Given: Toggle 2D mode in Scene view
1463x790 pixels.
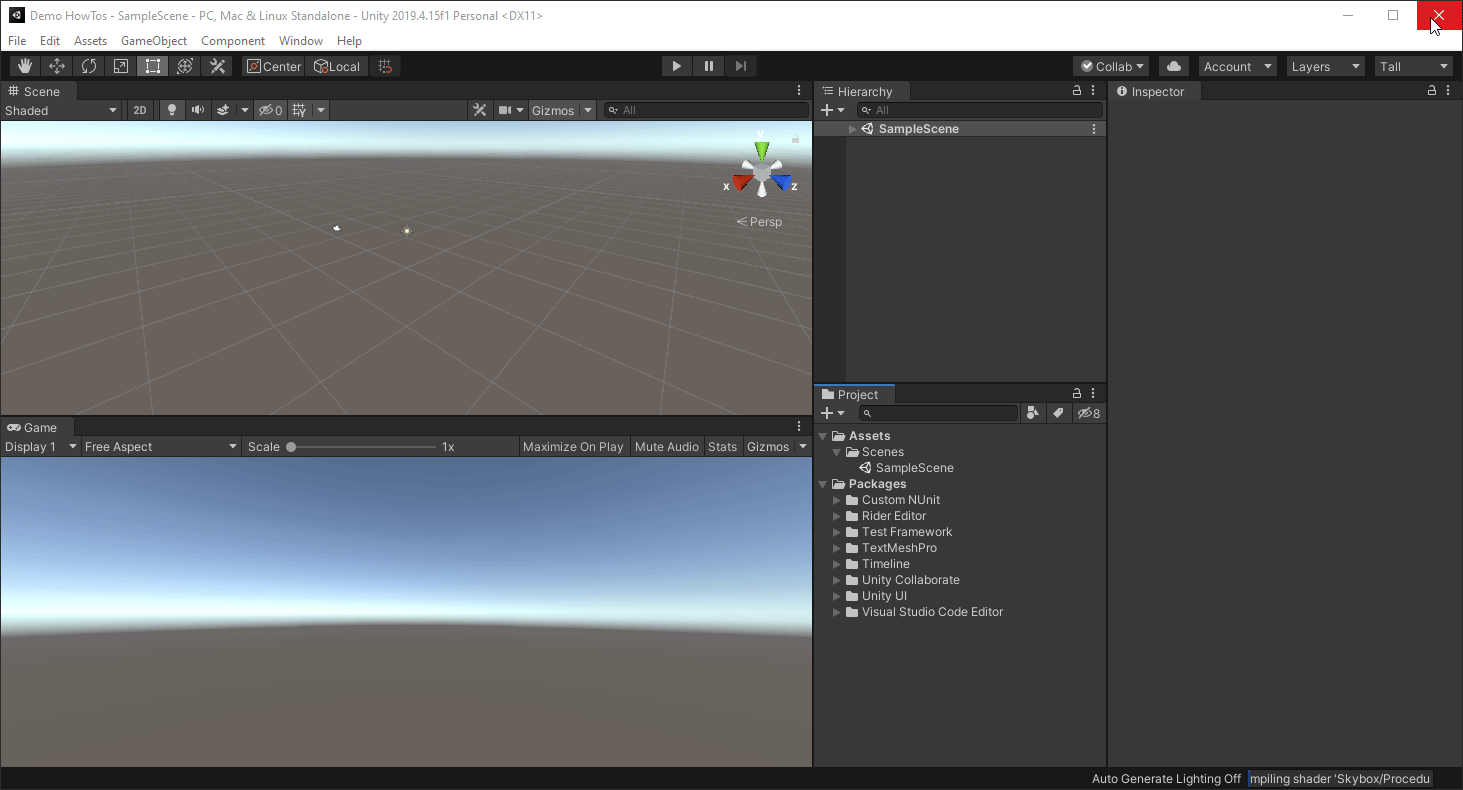Looking at the screenshot, I should click(x=140, y=110).
